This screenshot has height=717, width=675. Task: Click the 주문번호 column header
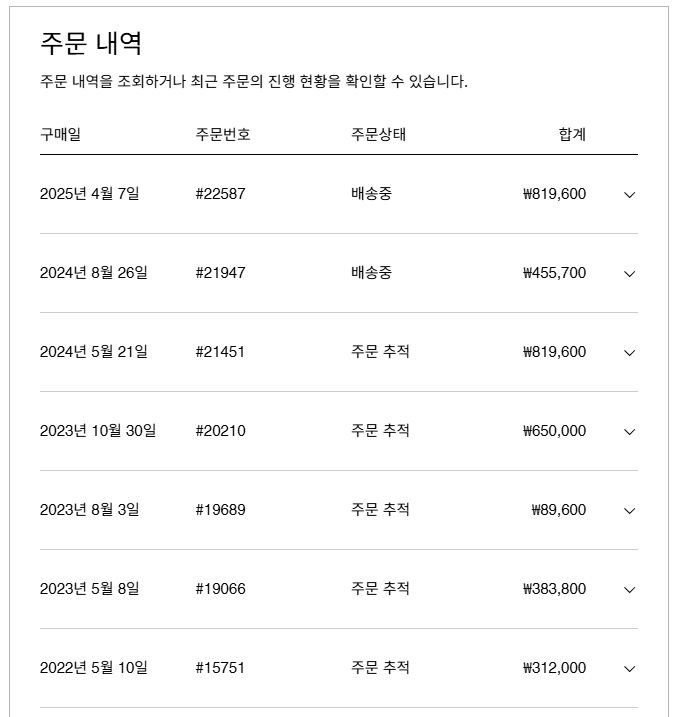click(223, 134)
